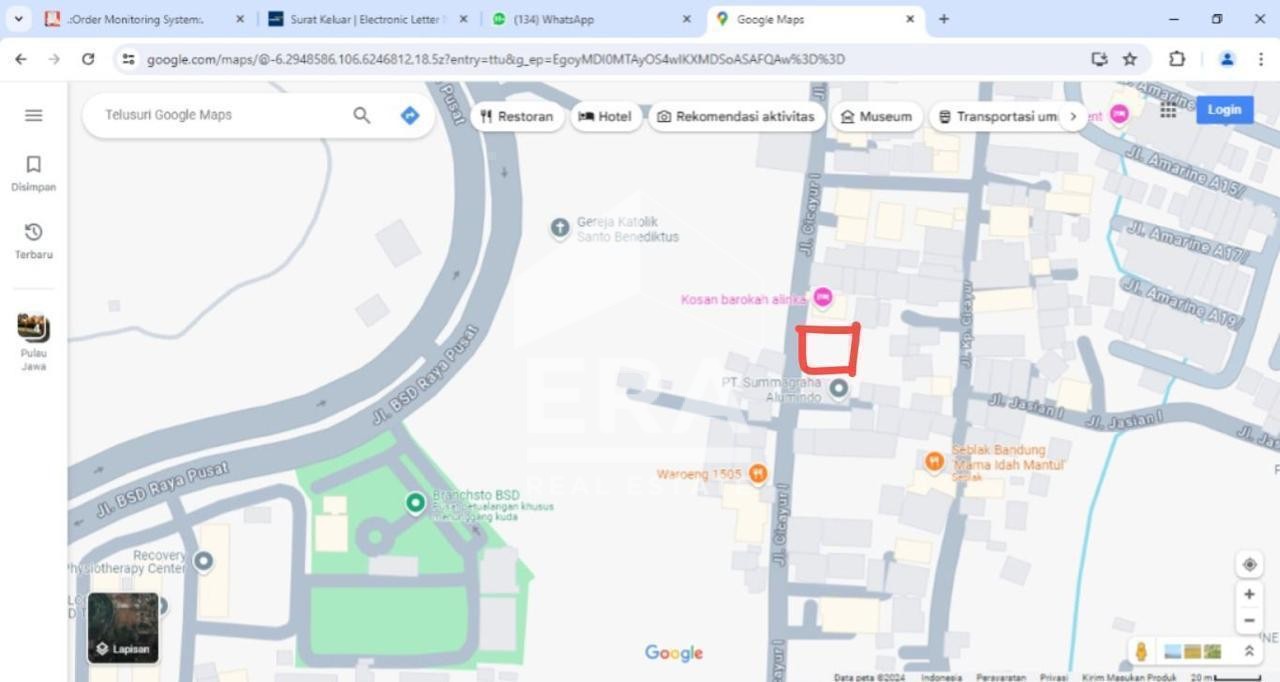The height and width of the screenshot is (682, 1280).
Task: Open the tab search dropdown arrow
Action: (x=18, y=19)
